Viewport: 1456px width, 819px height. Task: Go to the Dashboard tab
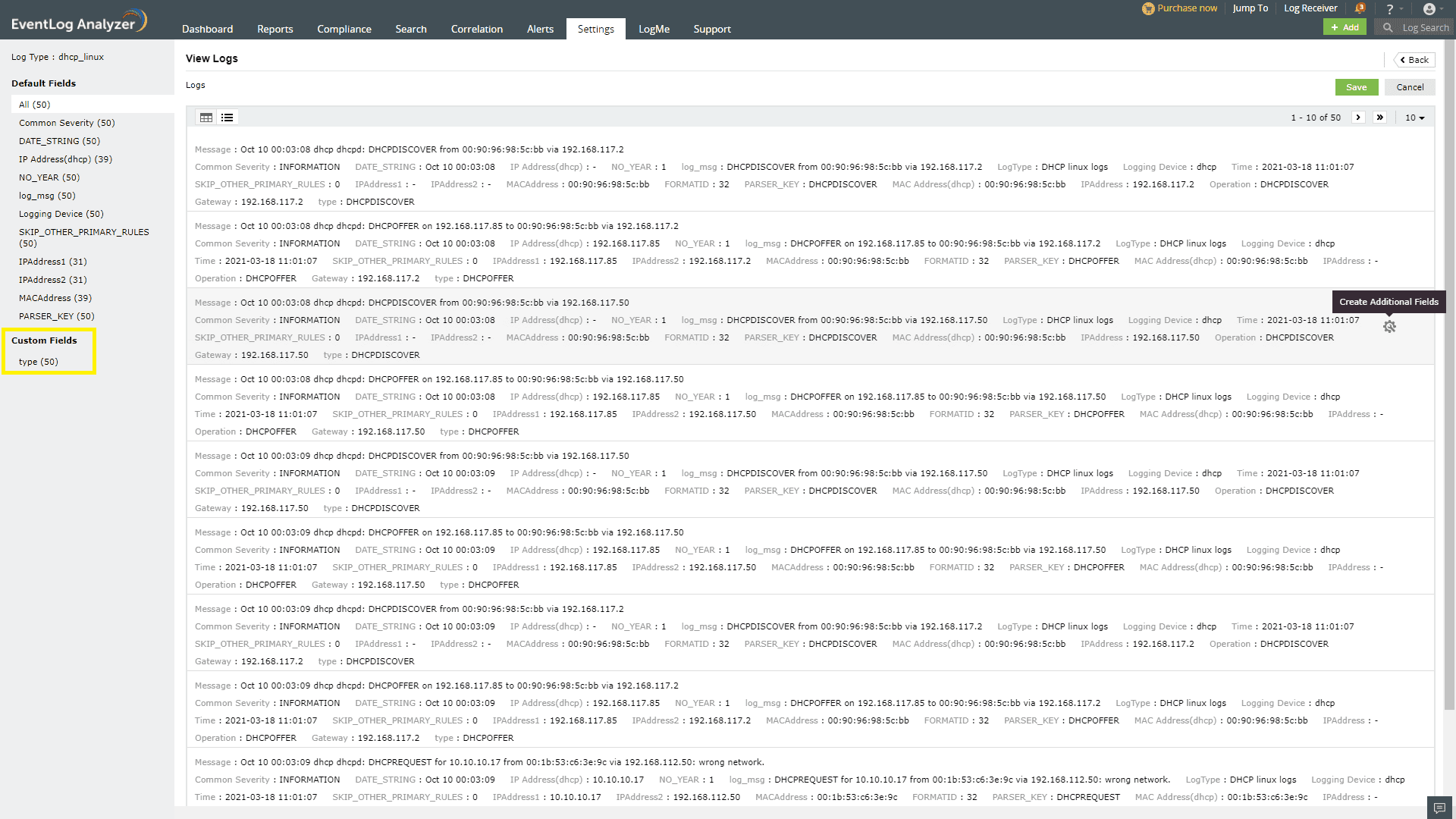coord(207,29)
